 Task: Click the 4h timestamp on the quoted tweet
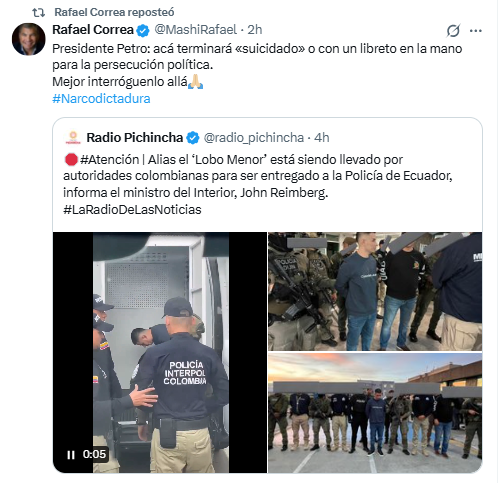tap(322, 138)
